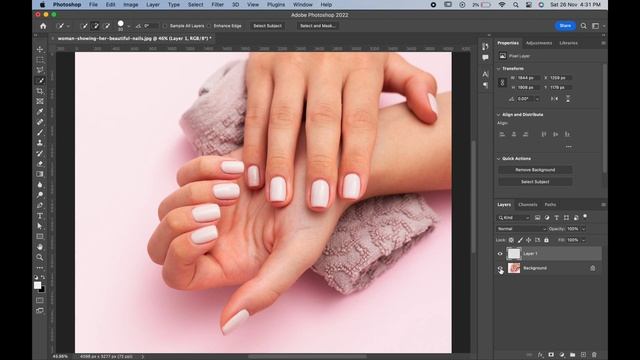Swap foreground and background colors

pos(43,277)
